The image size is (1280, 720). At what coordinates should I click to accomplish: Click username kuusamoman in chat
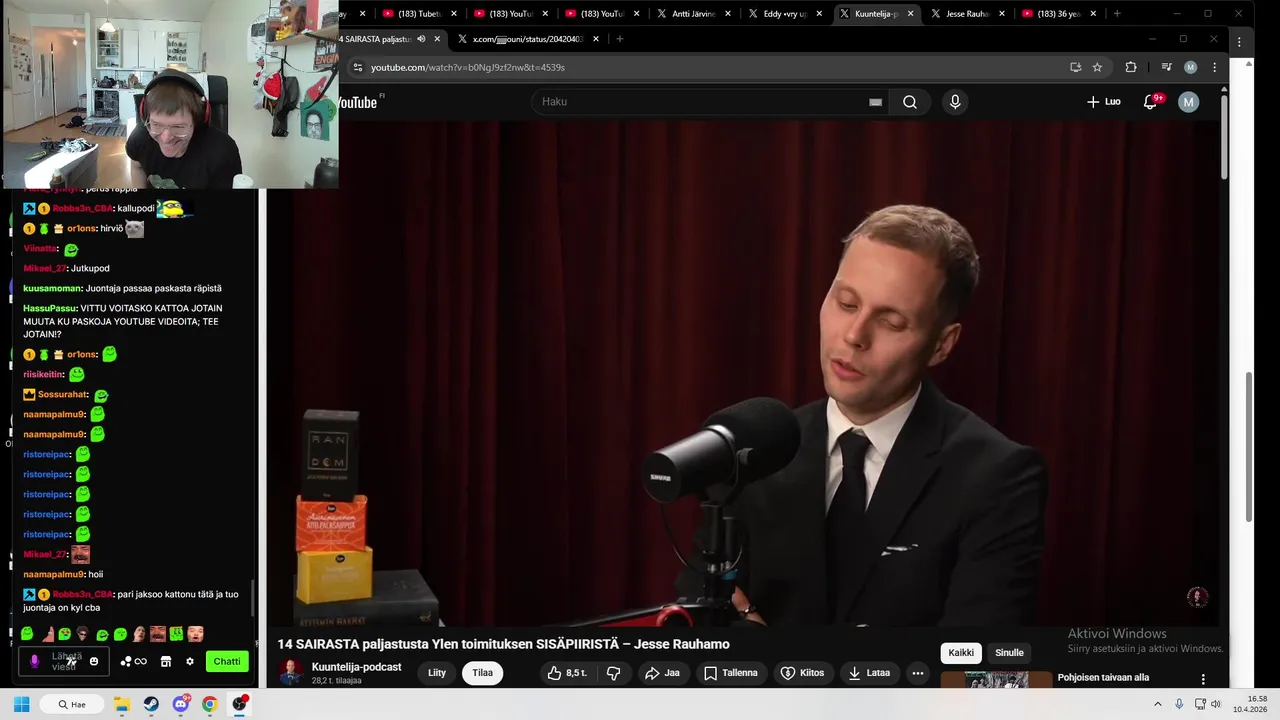click(x=53, y=288)
